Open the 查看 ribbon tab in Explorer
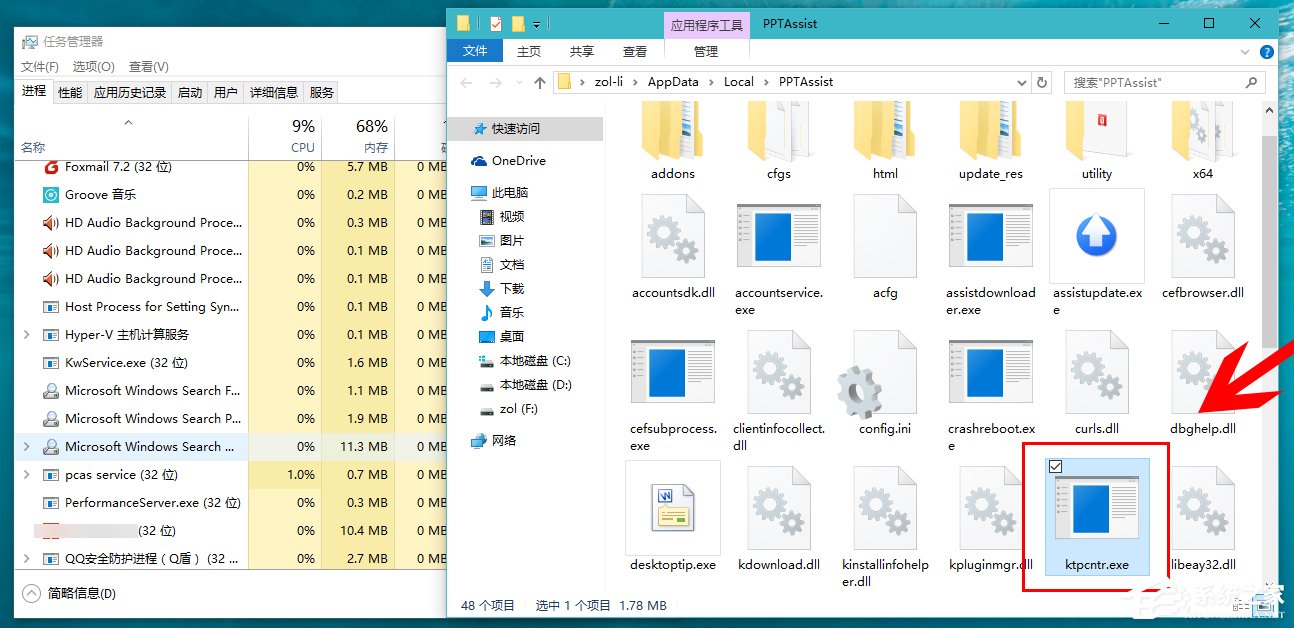1294x628 pixels. (636, 51)
